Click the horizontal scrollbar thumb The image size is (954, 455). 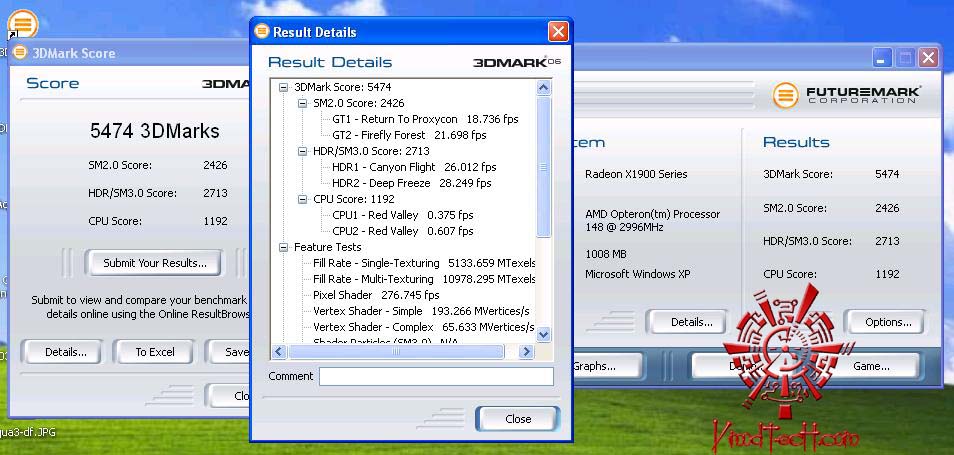coord(396,352)
